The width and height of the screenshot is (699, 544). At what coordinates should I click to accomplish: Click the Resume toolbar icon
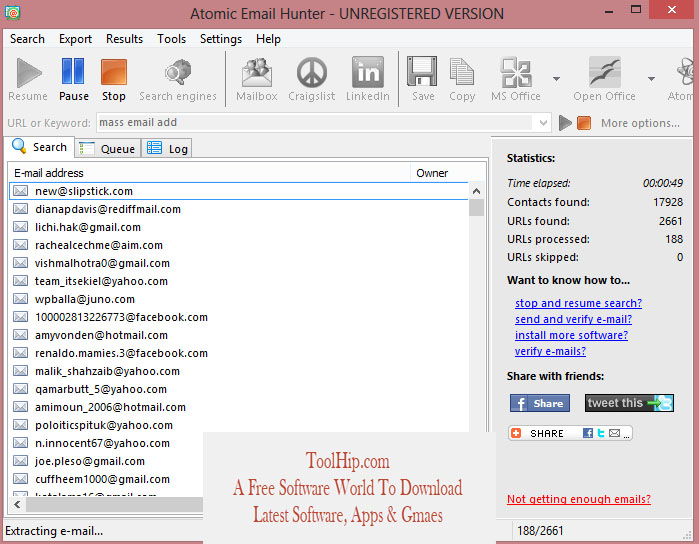tap(28, 79)
